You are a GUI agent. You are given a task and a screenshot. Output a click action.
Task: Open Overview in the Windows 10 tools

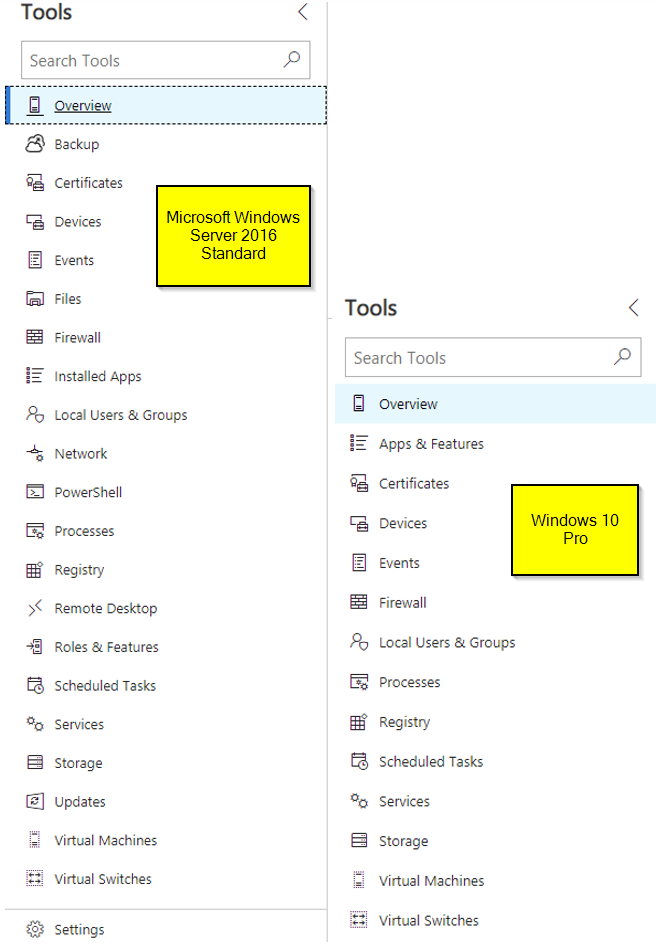click(x=408, y=404)
